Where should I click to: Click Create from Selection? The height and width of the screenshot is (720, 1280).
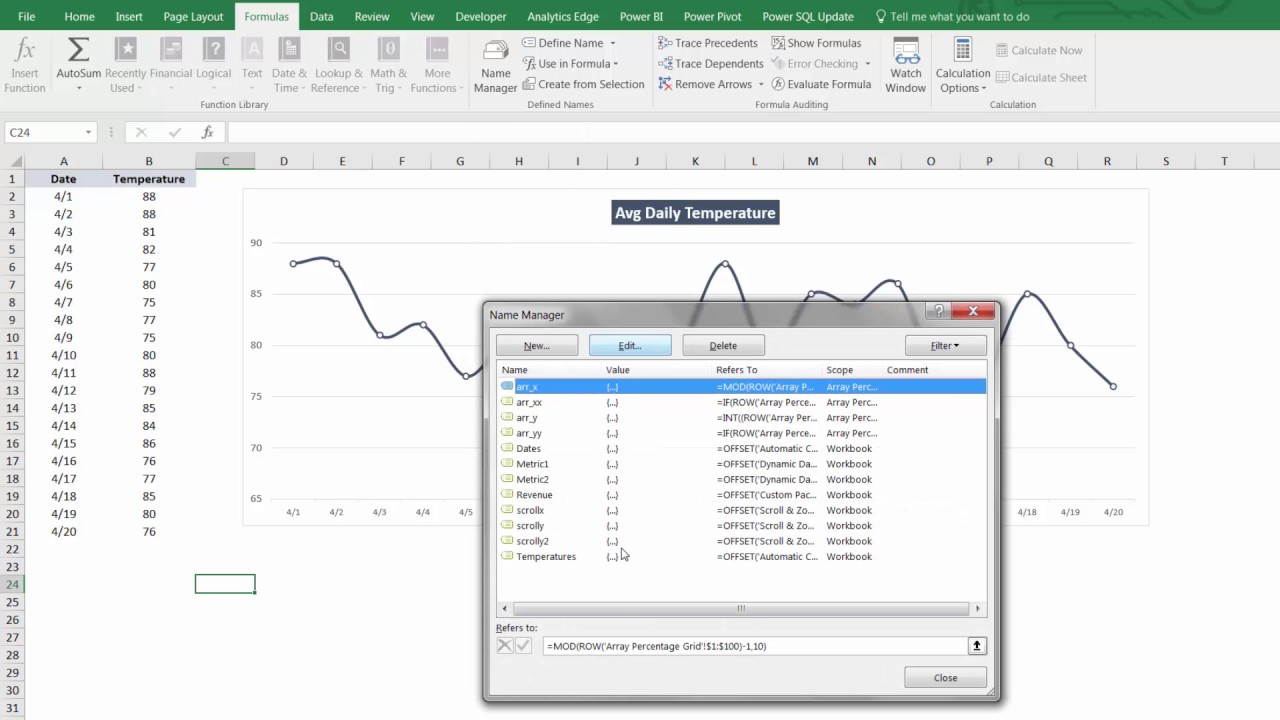coord(583,84)
